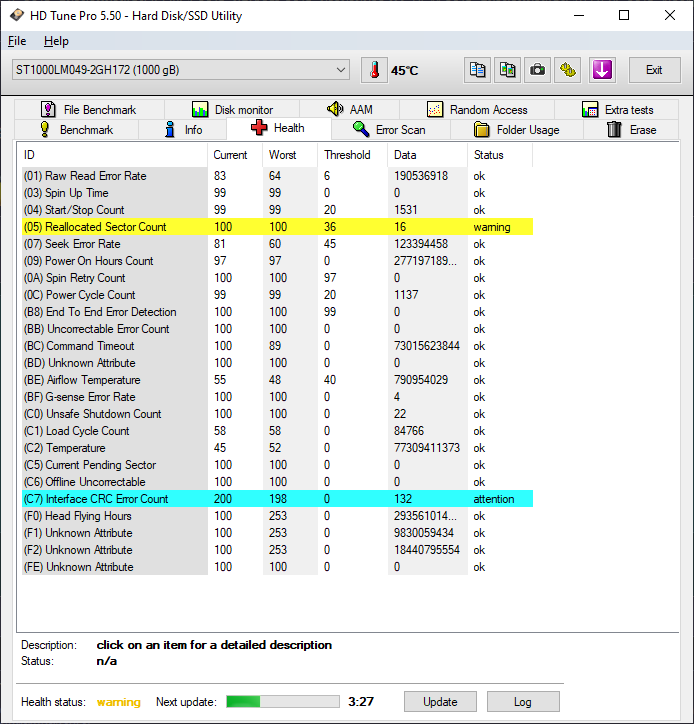This screenshot has width=694, height=724.
Task: Click the HD Tune app title icon
Action: (x=17, y=15)
